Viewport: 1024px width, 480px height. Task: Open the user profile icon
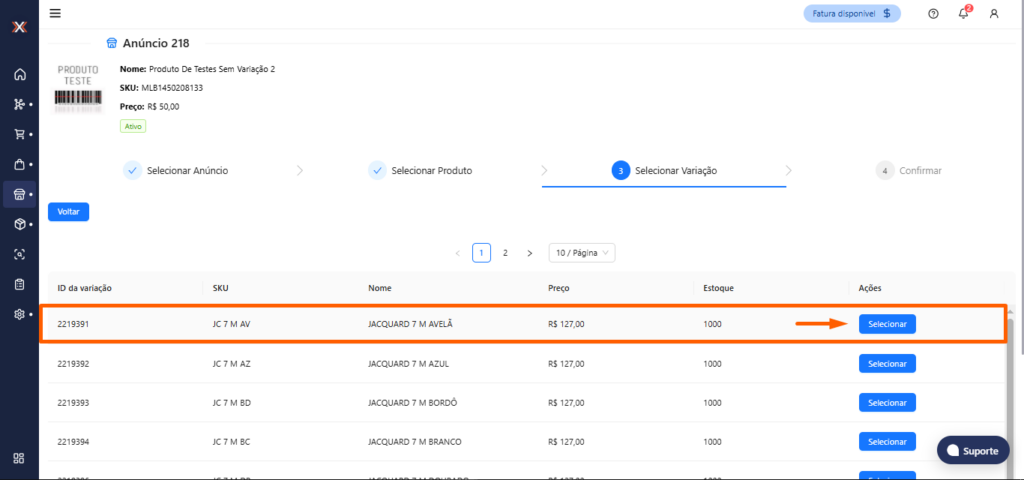pyautogui.click(x=993, y=14)
